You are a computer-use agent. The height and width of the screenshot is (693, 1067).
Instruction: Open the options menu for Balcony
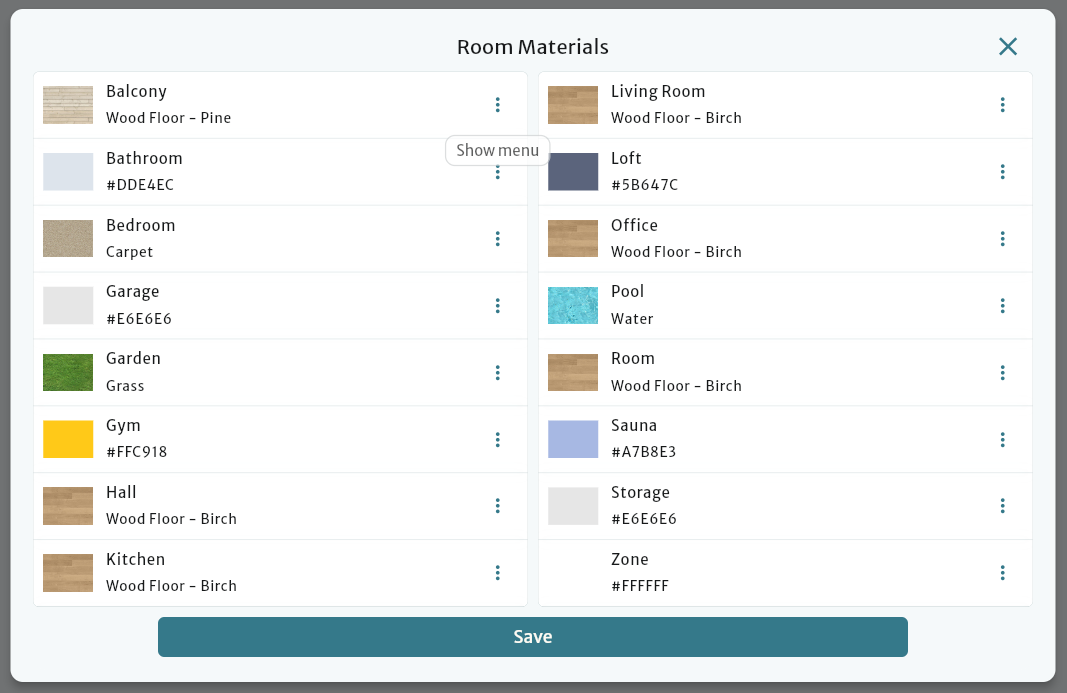pyautogui.click(x=497, y=104)
